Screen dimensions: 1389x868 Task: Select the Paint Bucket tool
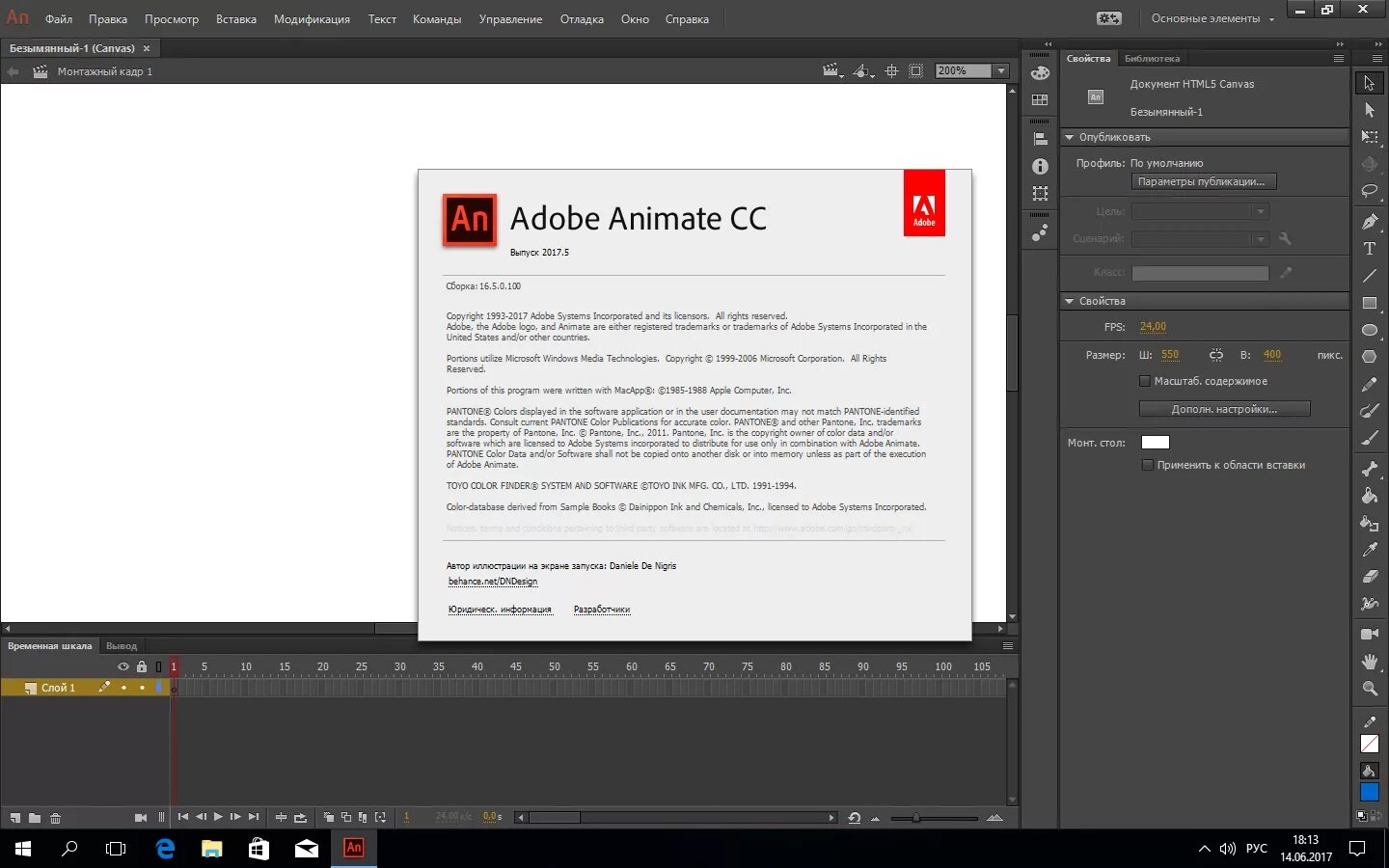tap(1370, 496)
